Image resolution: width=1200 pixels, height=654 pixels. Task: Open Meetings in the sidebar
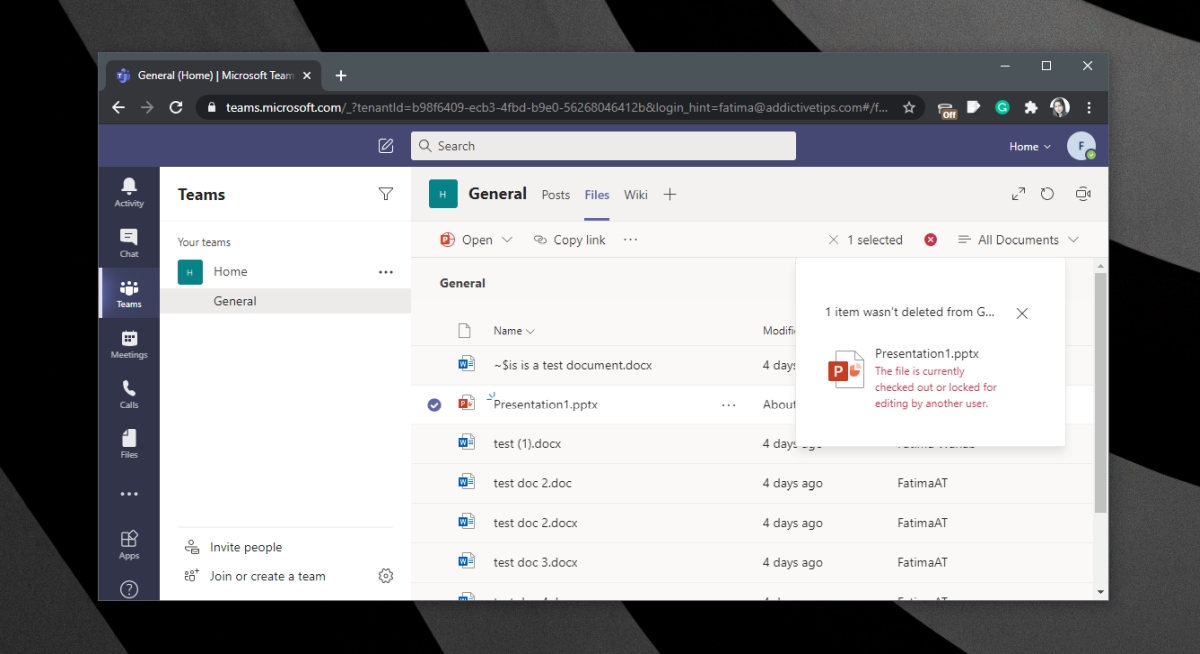(129, 344)
